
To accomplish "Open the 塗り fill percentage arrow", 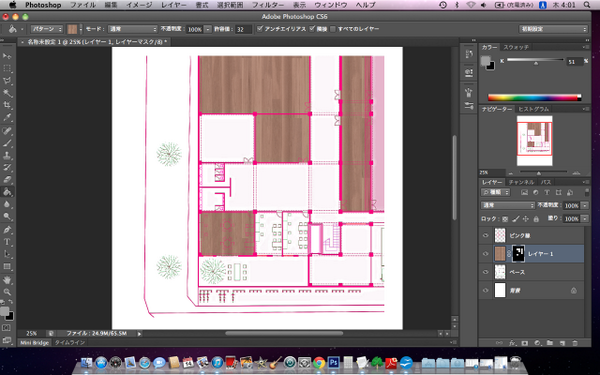I will 585,218.
